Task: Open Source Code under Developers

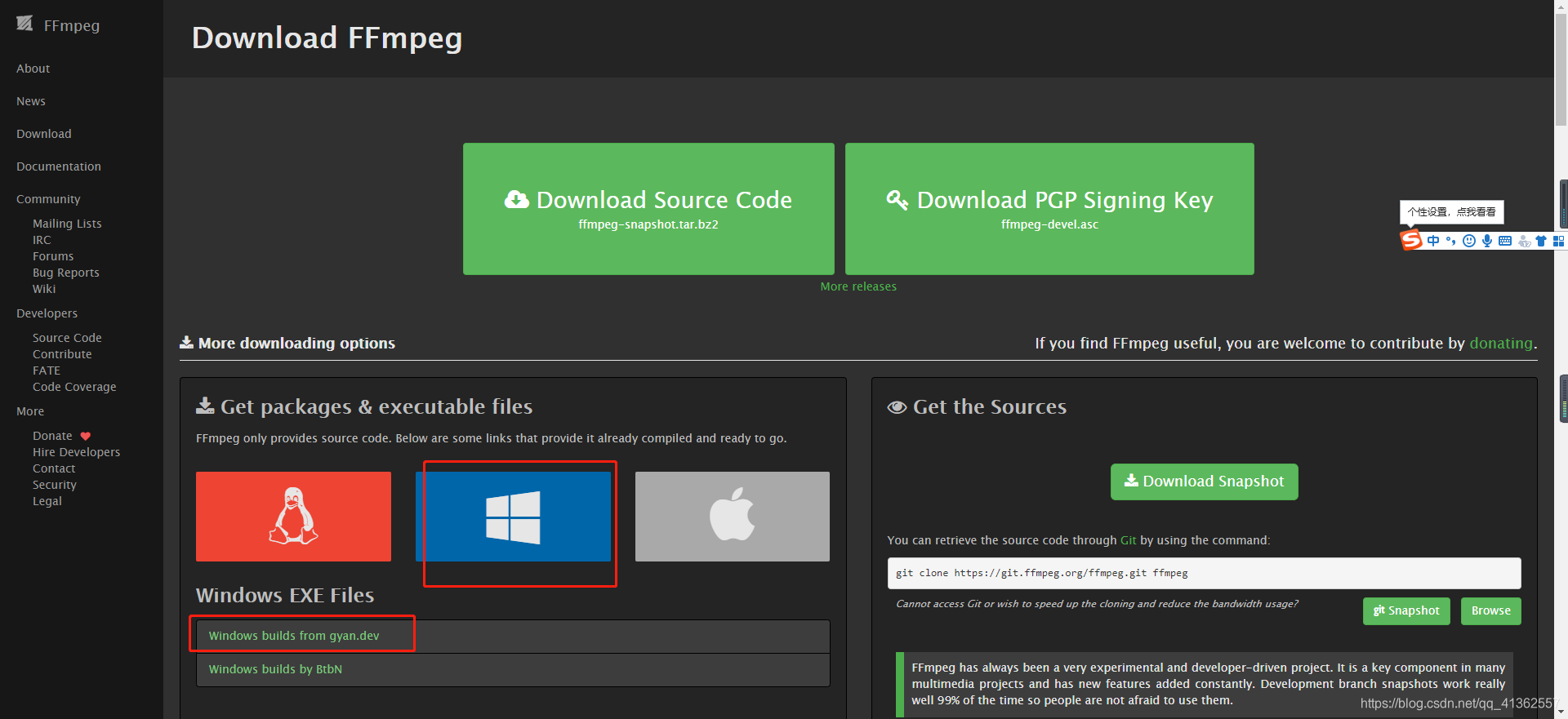Action: click(x=67, y=338)
